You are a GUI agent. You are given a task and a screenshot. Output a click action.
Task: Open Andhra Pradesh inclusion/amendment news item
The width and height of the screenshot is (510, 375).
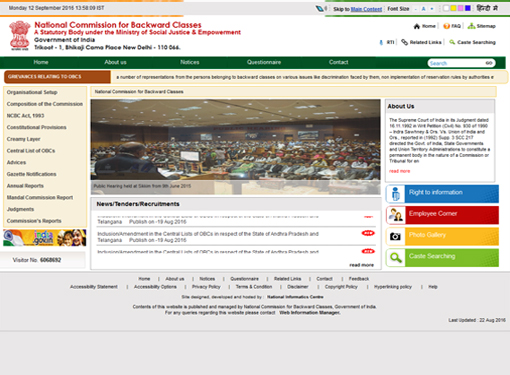coord(208,237)
